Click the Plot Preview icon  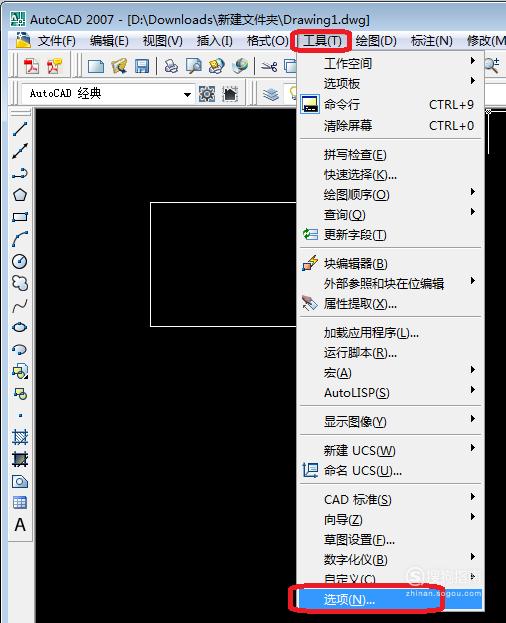(194, 66)
